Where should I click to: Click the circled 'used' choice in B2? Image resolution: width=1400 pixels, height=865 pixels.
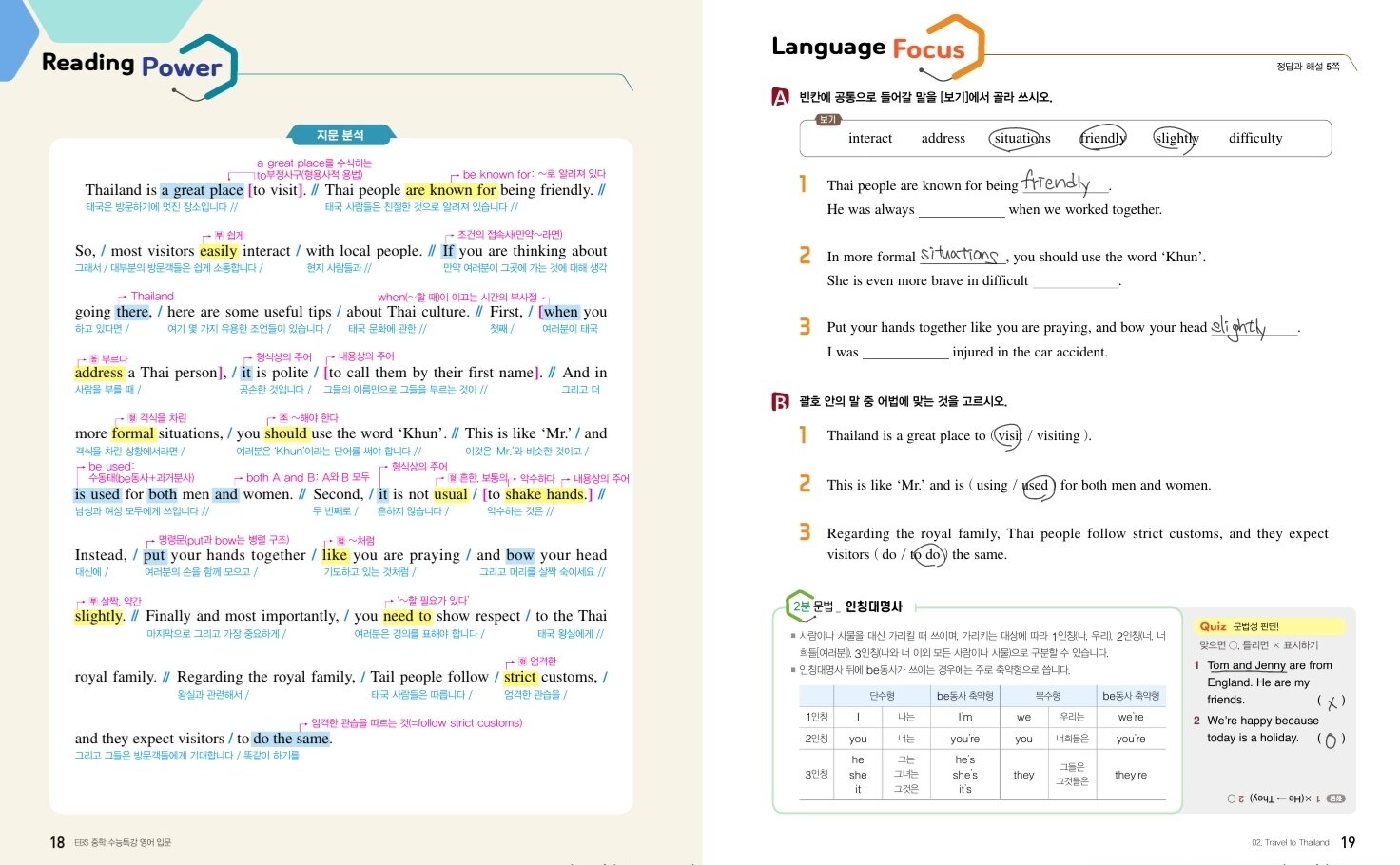tap(1037, 486)
